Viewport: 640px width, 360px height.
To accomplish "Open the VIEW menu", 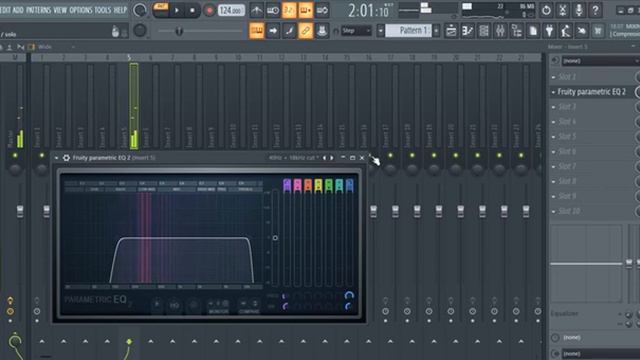I will (x=60, y=10).
